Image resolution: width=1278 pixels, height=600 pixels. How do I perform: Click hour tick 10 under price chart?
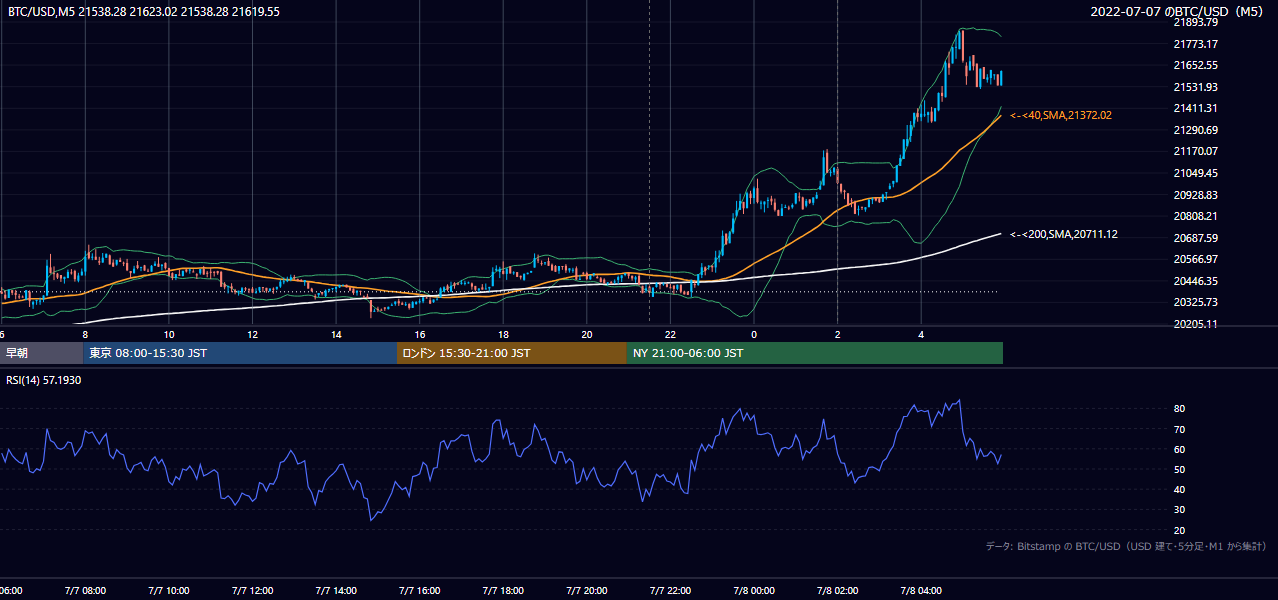(x=169, y=334)
